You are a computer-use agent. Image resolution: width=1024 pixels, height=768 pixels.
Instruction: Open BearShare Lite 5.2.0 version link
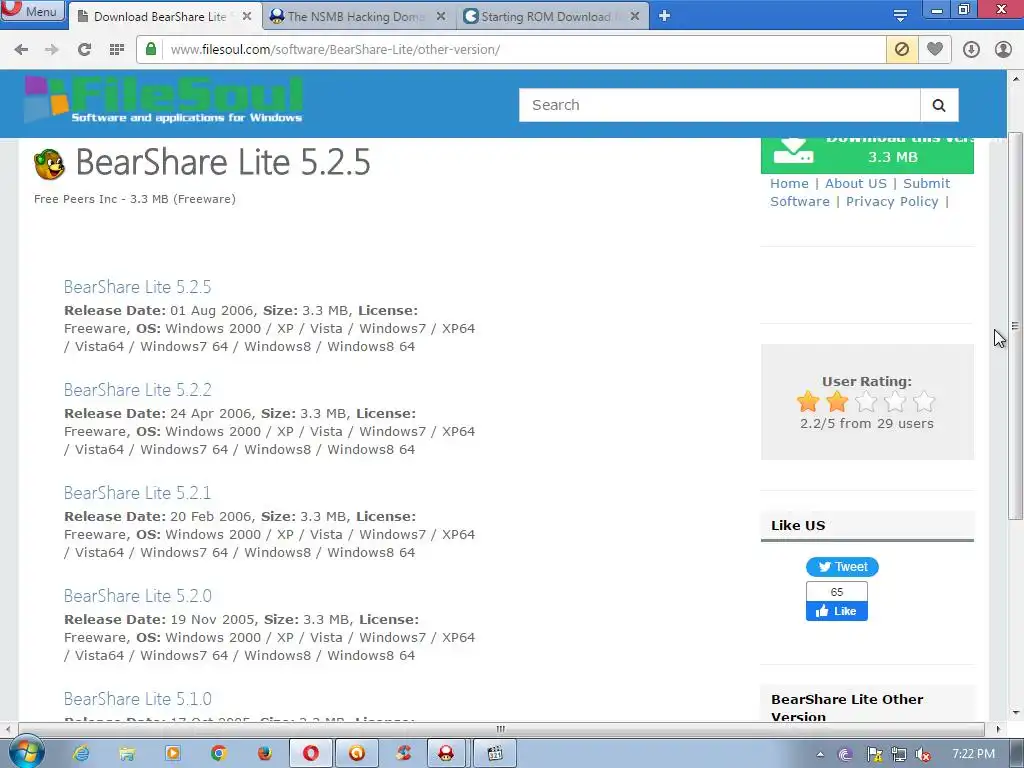[x=137, y=596]
